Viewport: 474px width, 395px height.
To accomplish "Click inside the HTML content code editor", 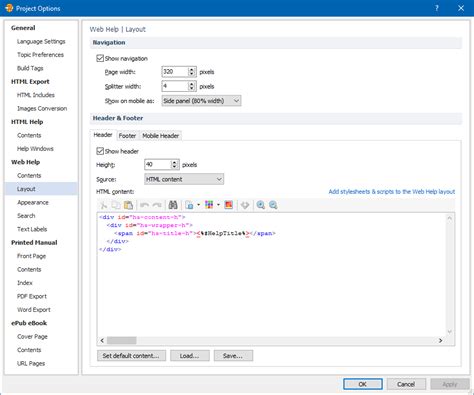I will click(x=271, y=274).
